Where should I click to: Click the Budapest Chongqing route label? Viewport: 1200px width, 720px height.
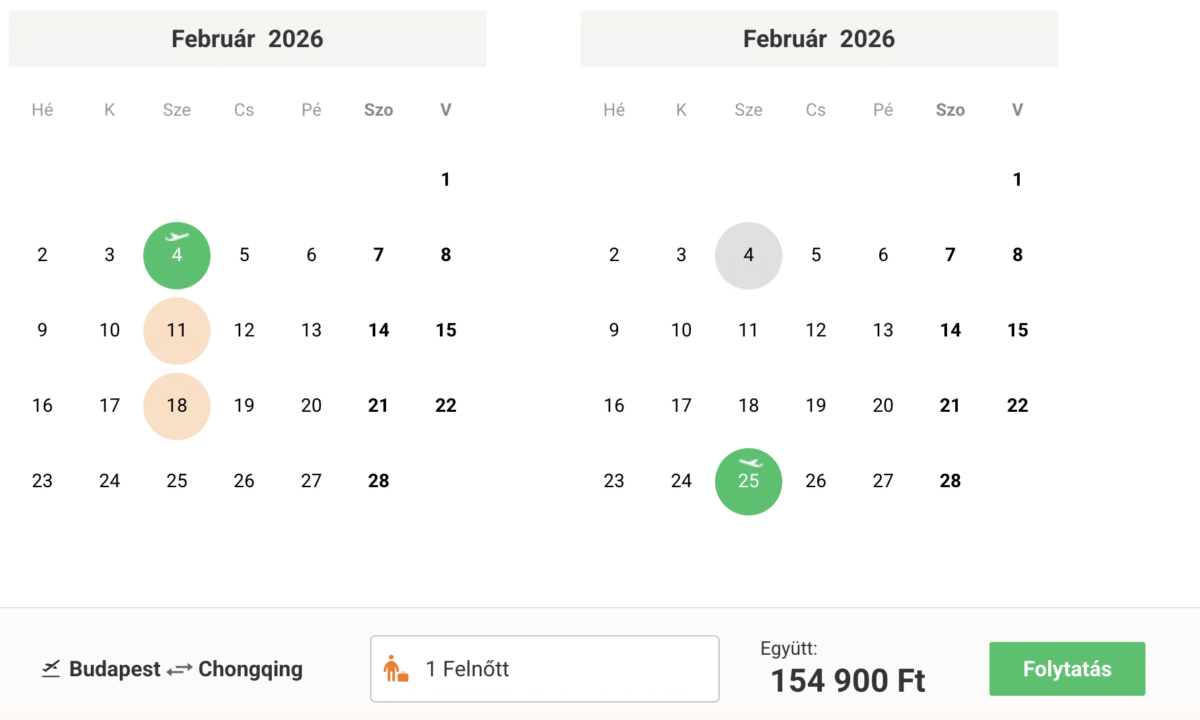185,669
